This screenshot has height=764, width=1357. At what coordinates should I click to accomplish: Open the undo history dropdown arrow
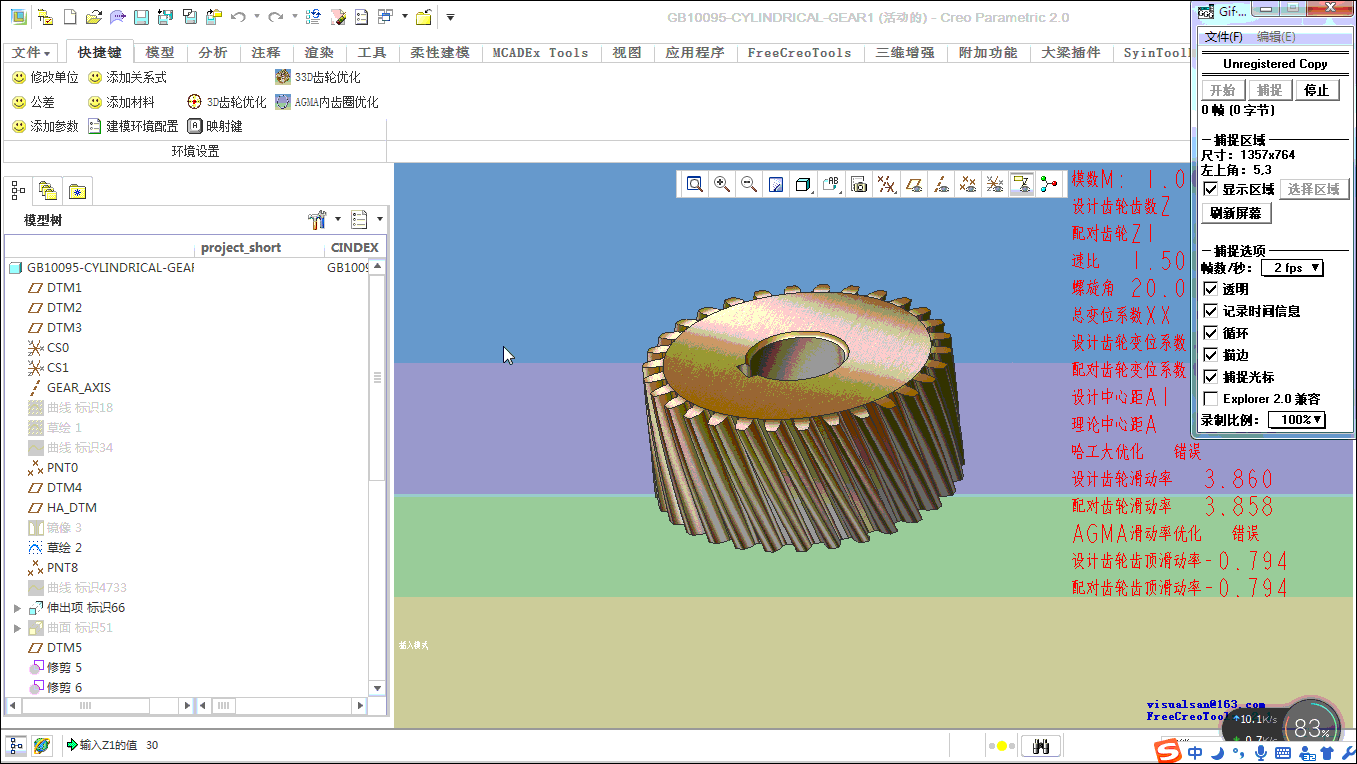click(x=257, y=17)
